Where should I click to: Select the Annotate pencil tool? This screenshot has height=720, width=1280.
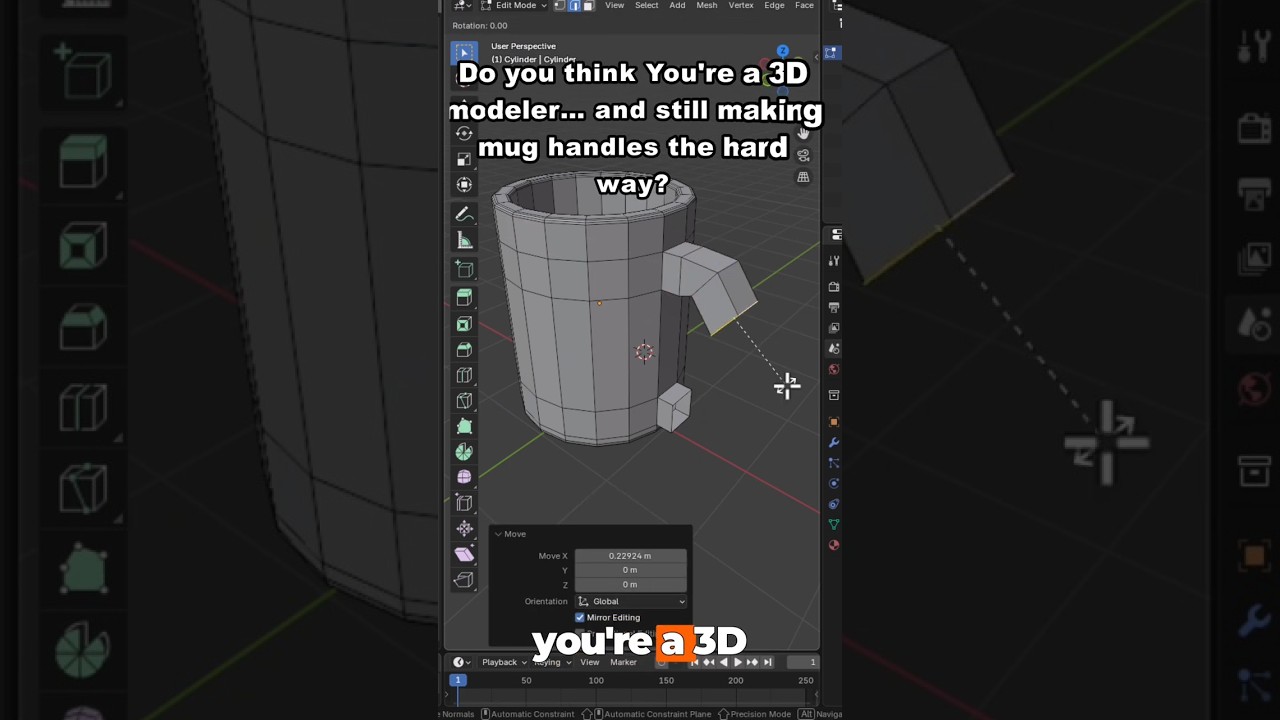click(x=463, y=215)
